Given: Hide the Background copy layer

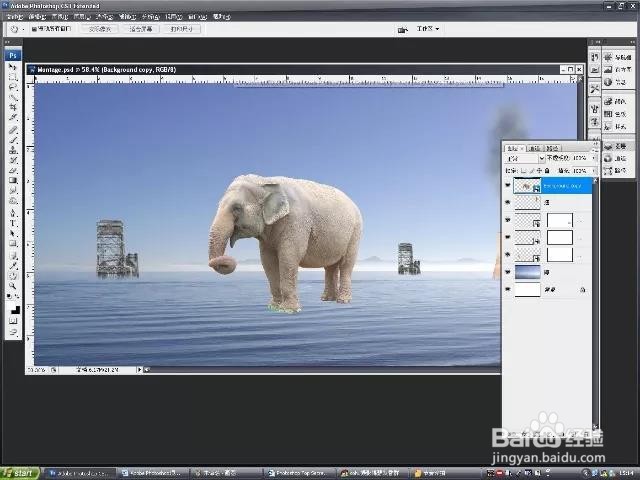Looking at the screenshot, I should tap(508, 185).
